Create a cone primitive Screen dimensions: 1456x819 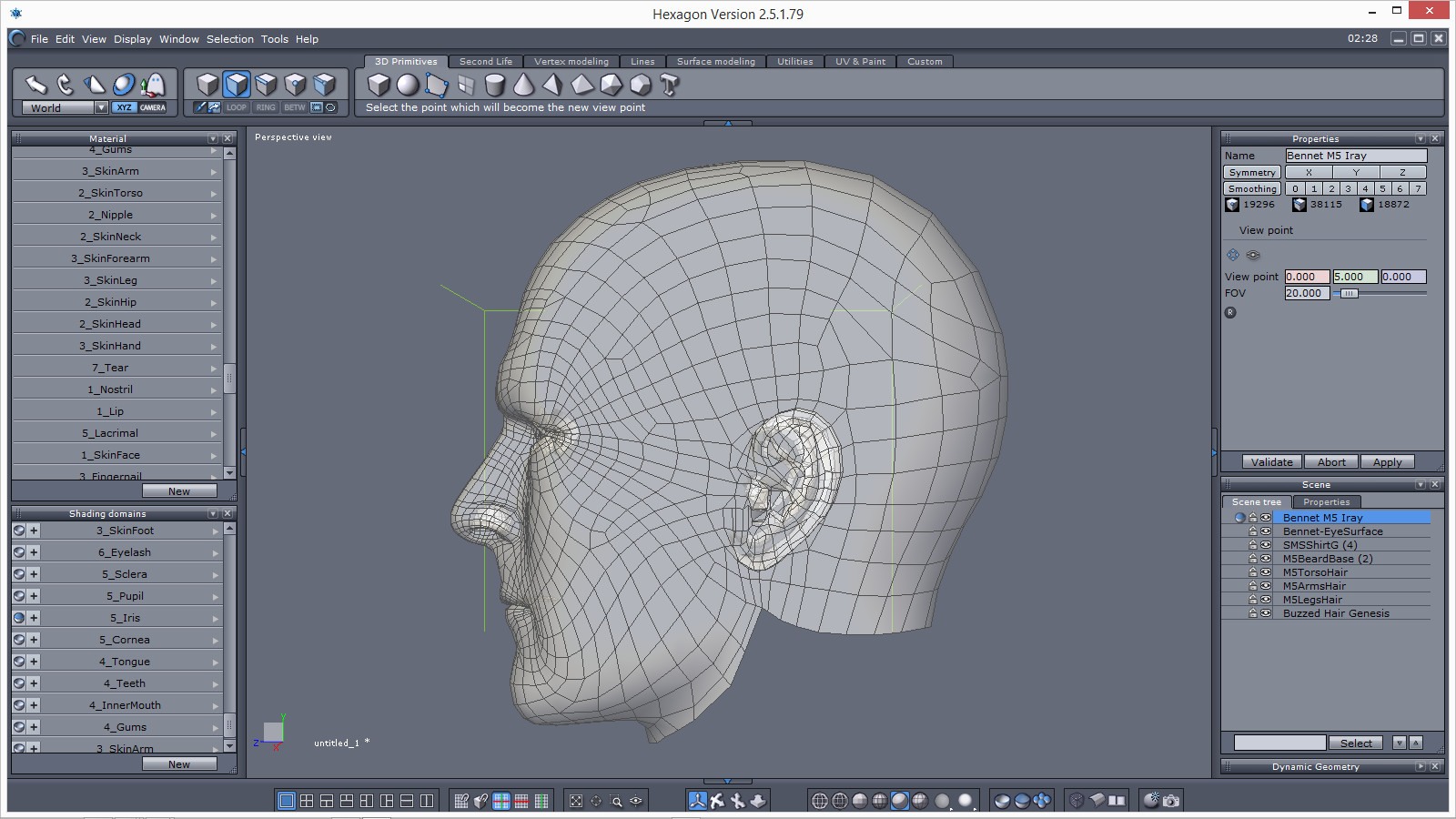(524, 85)
